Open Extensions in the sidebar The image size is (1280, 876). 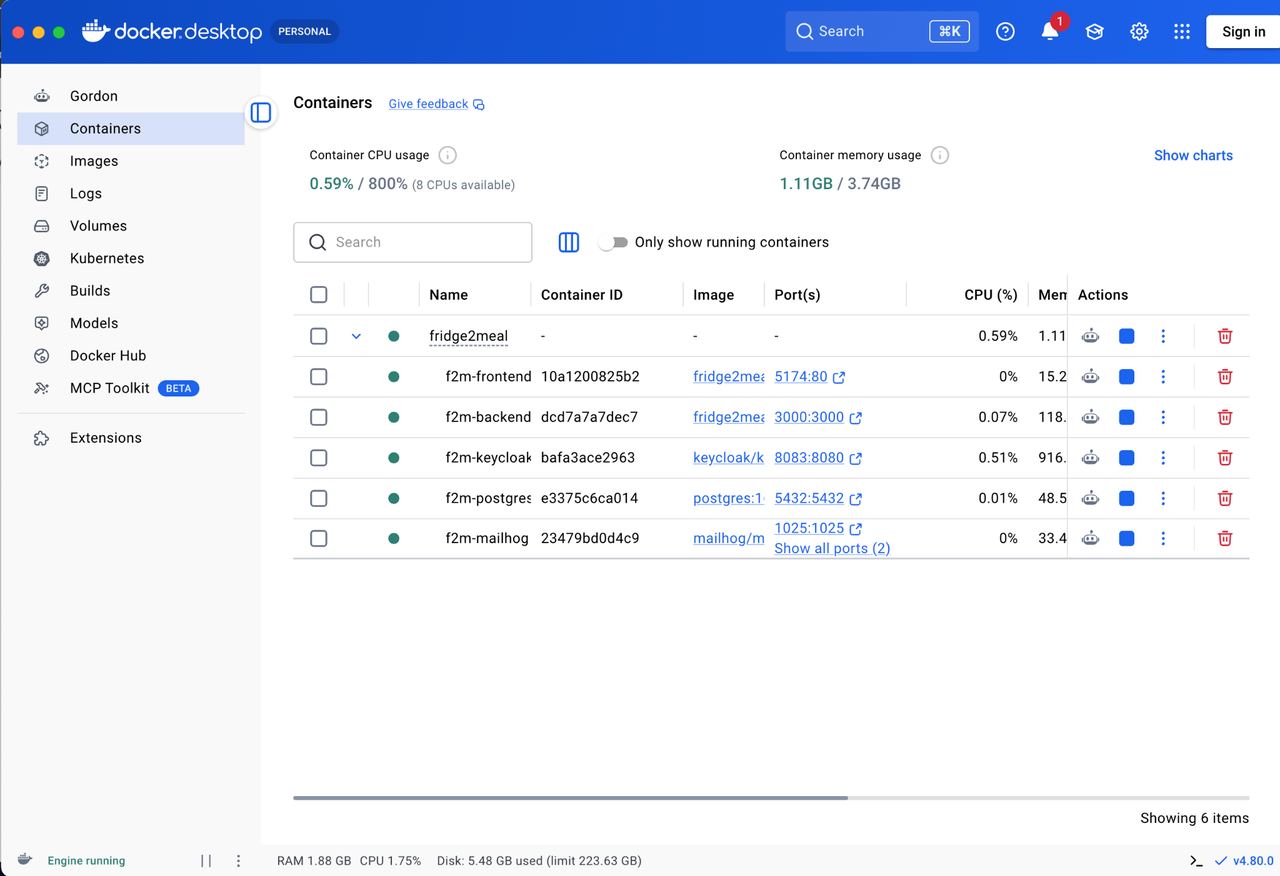[131, 438]
